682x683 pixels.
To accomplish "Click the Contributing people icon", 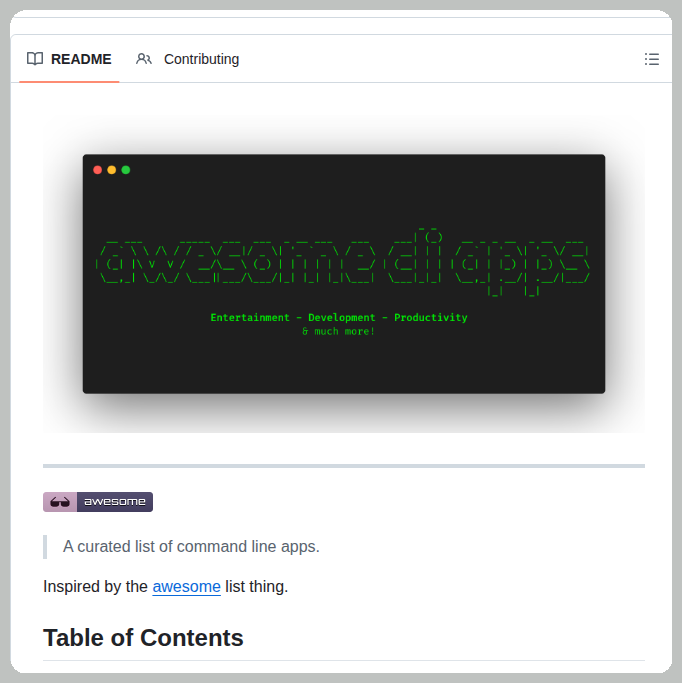I will (x=144, y=59).
